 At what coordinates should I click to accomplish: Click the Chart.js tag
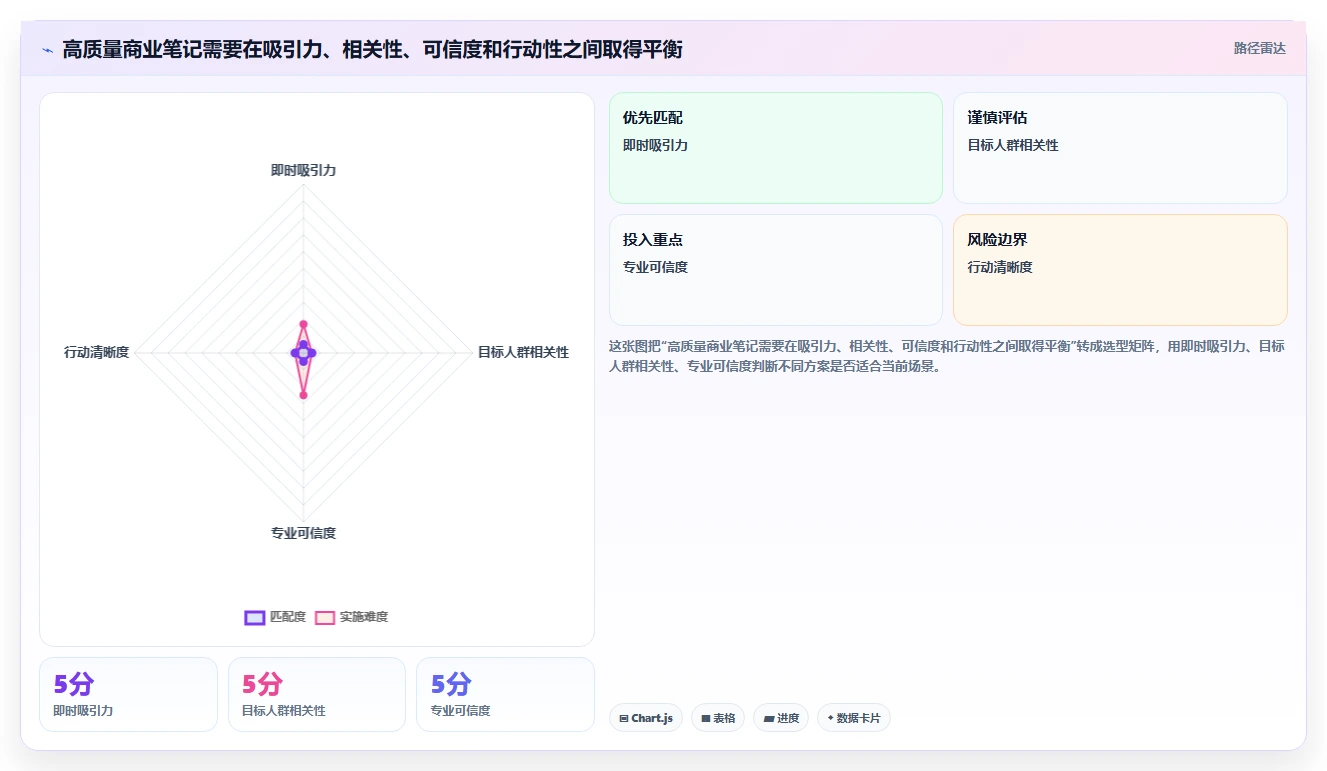pos(646,718)
